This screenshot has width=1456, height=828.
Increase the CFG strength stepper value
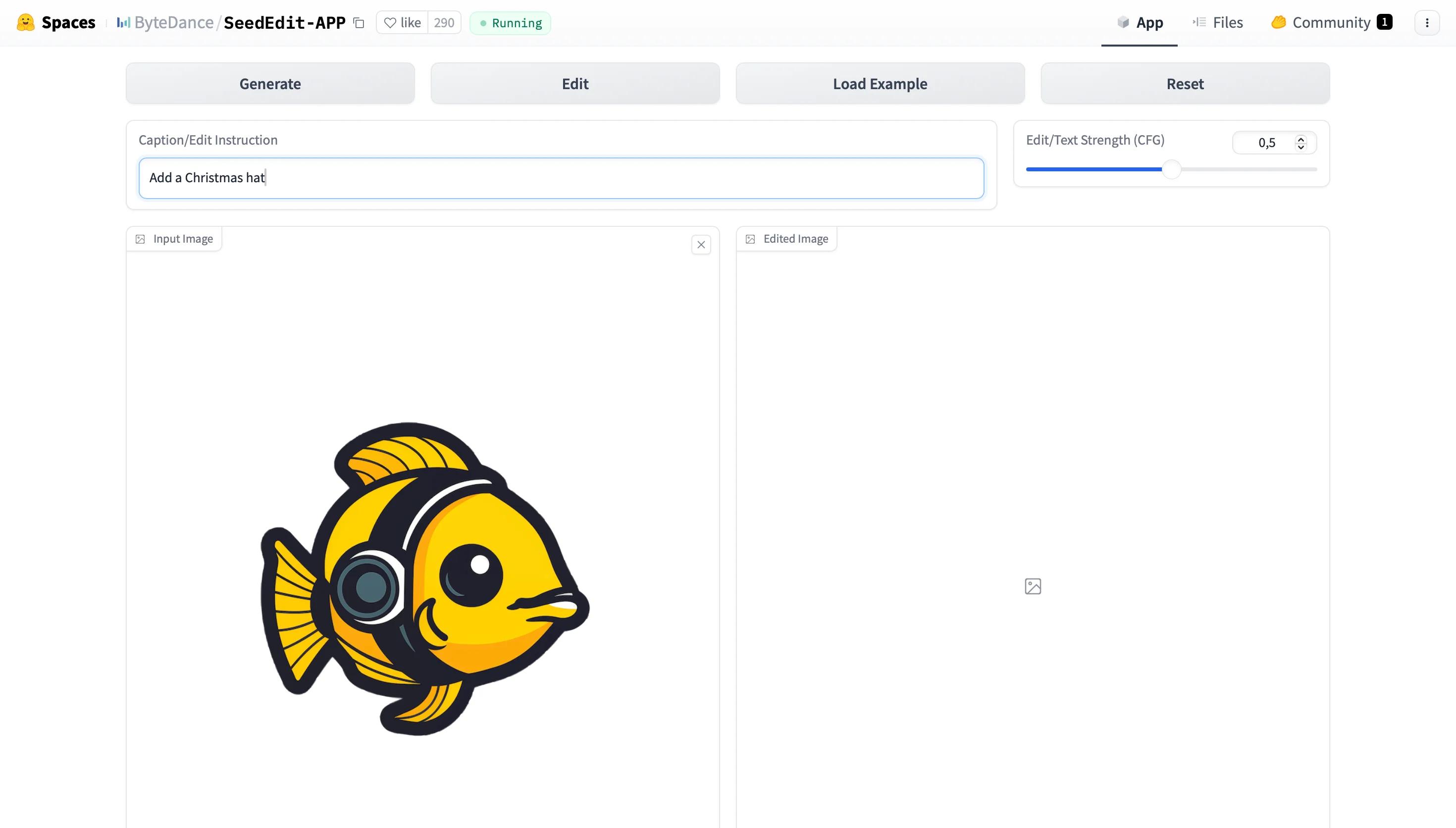[x=1300, y=139]
